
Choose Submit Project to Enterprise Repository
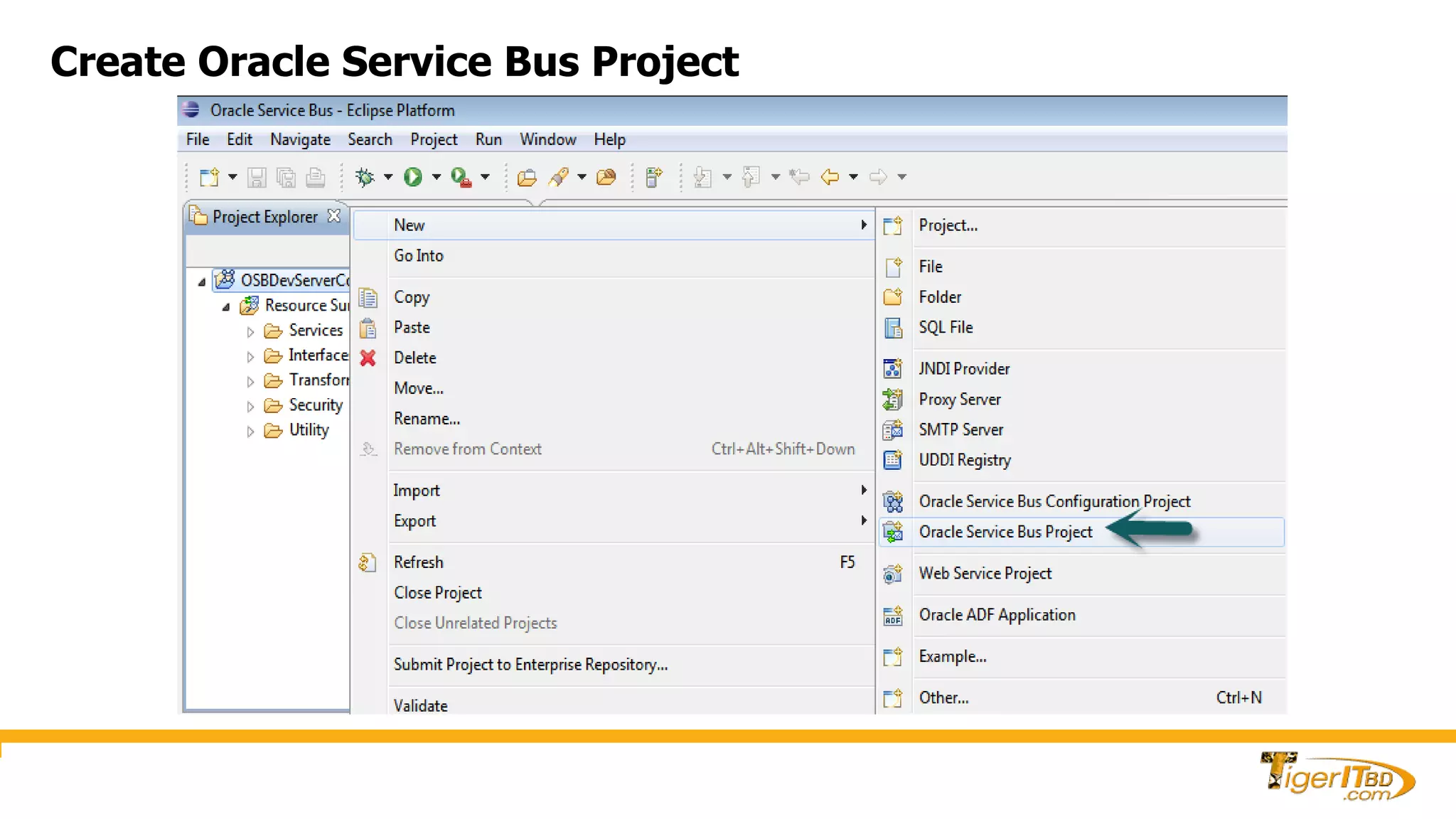point(614,665)
